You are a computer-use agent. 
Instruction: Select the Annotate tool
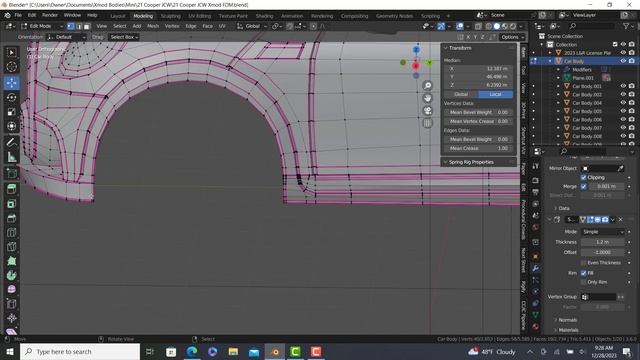[11, 142]
